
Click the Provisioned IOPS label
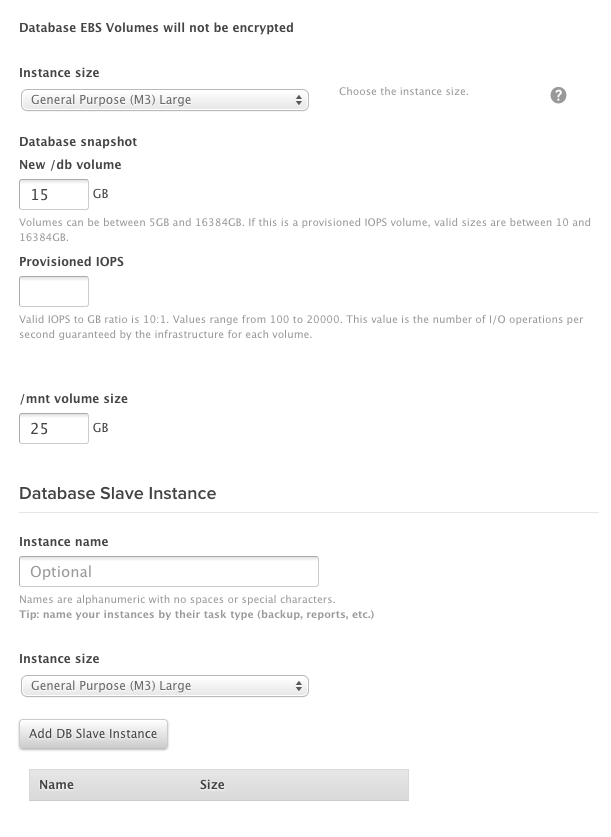pos(71,261)
